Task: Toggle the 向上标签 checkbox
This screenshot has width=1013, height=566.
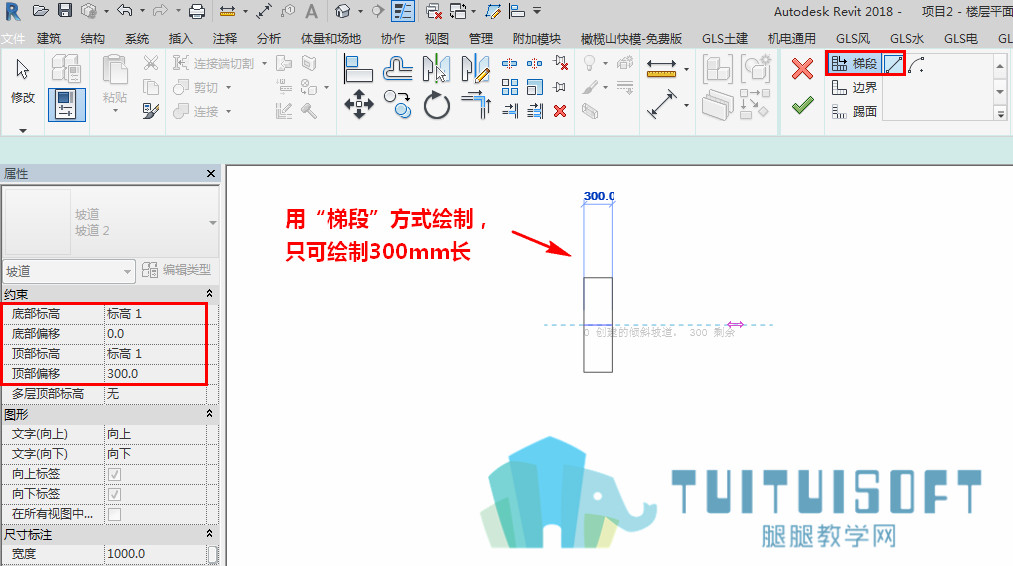Action: (114, 474)
